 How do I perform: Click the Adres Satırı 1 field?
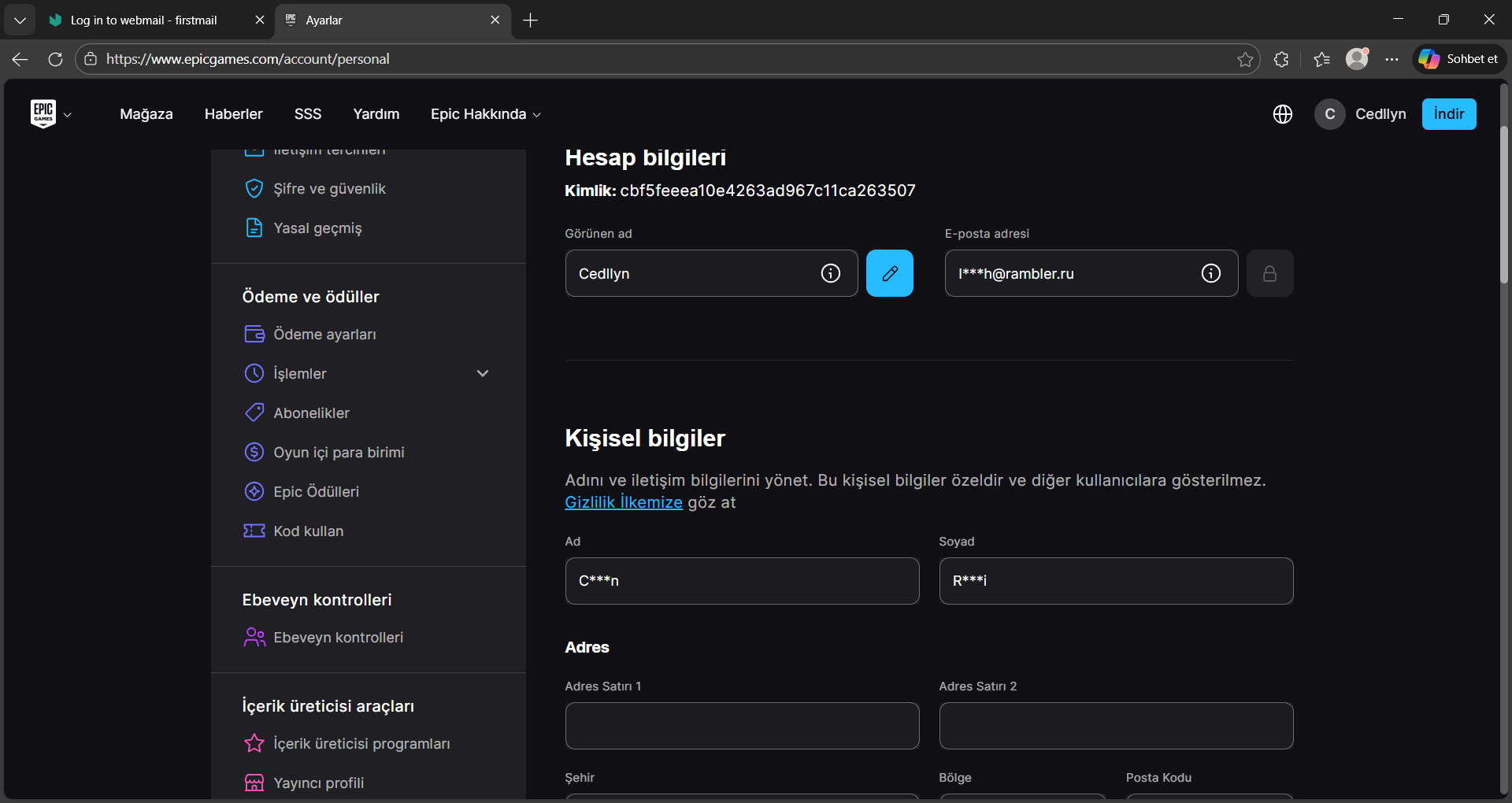pos(743,726)
